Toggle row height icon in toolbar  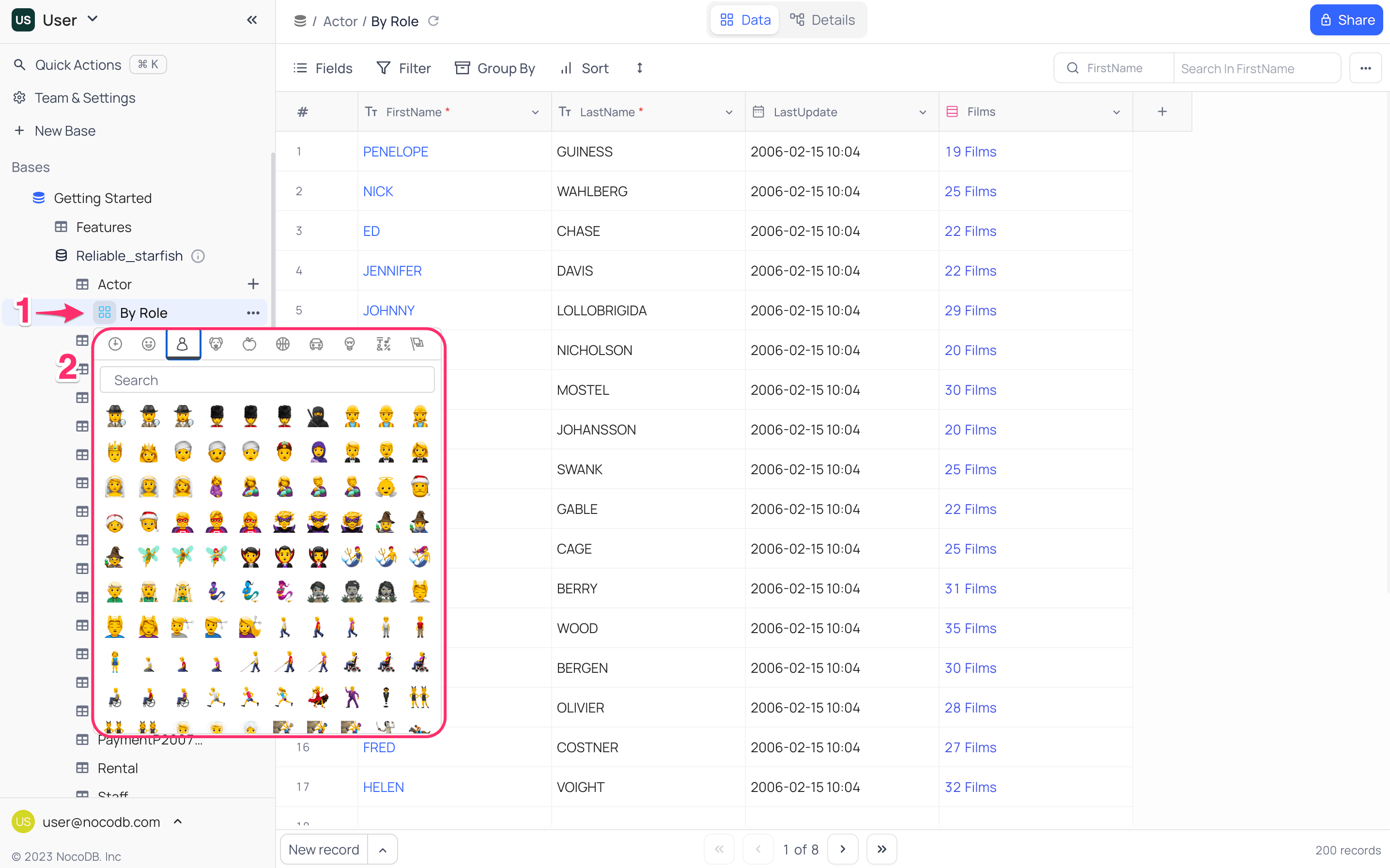(x=639, y=68)
